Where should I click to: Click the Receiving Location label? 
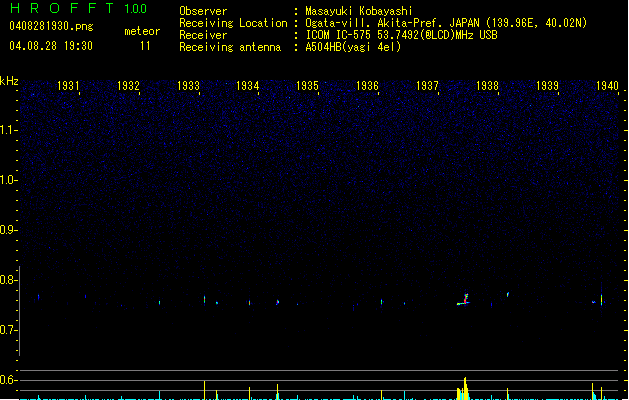[233, 23]
